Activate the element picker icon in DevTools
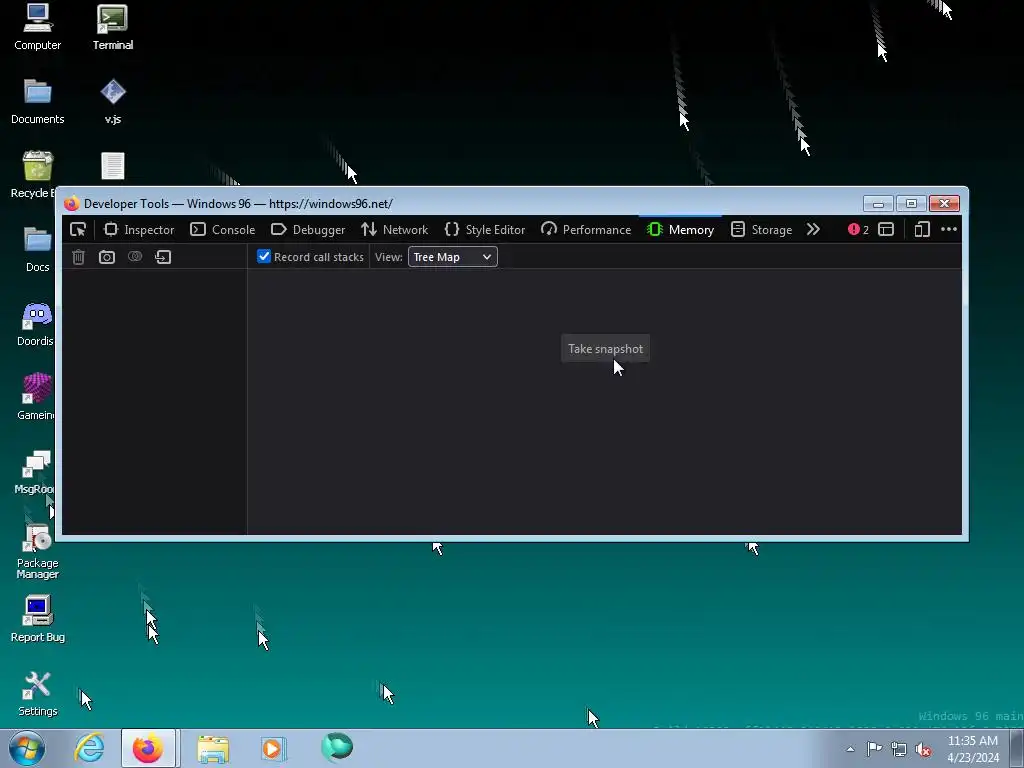Viewport: 1024px width, 768px height. pyautogui.click(x=78, y=230)
